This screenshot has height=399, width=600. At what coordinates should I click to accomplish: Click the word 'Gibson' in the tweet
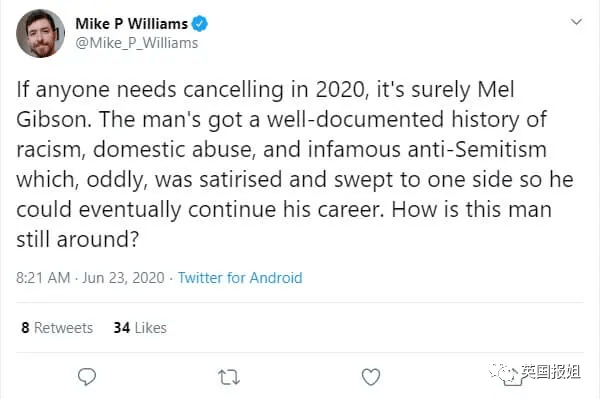(52, 119)
